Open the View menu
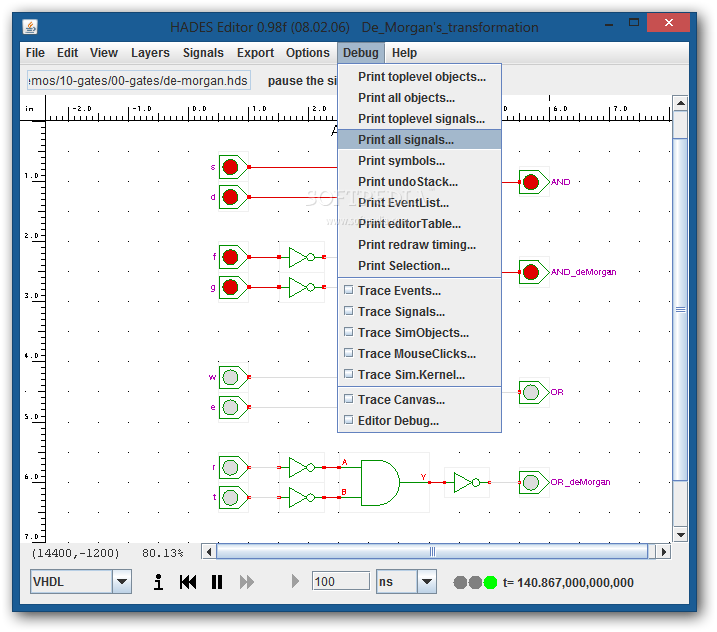Image resolution: width=717 pixels, height=632 pixels. pyautogui.click(x=104, y=53)
